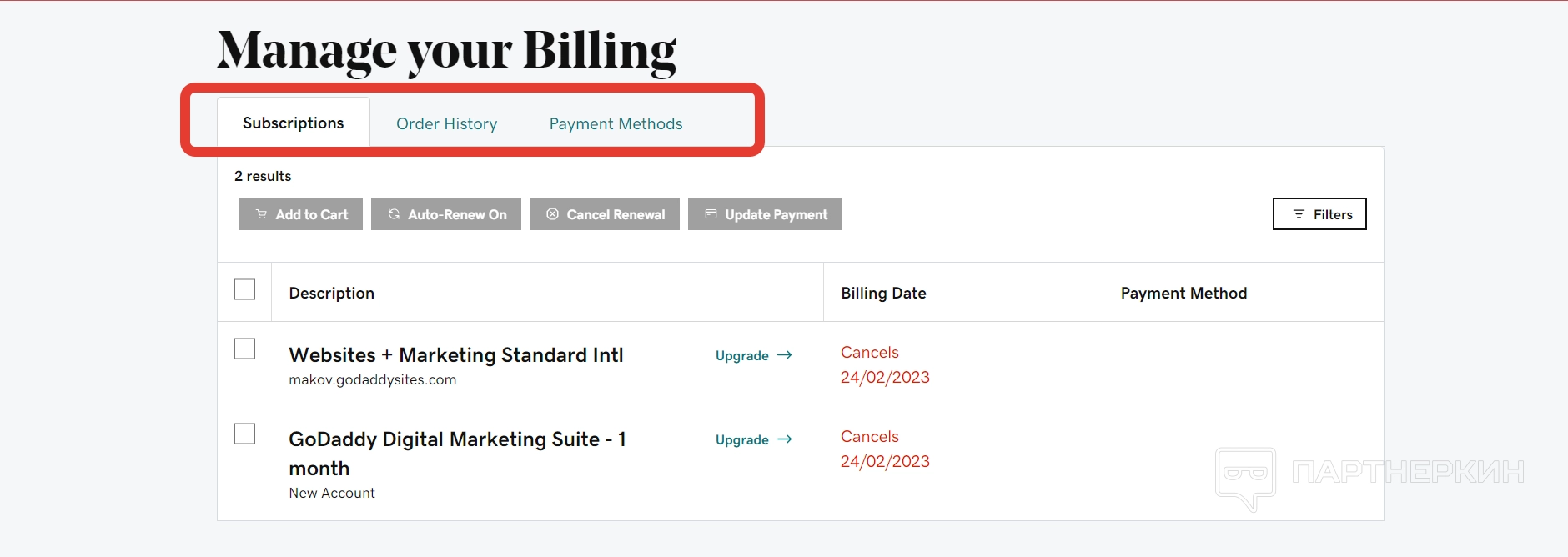Tick the select-all checkbox in header row
Viewport: 1568px width, 557px height.
(x=244, y=289)
